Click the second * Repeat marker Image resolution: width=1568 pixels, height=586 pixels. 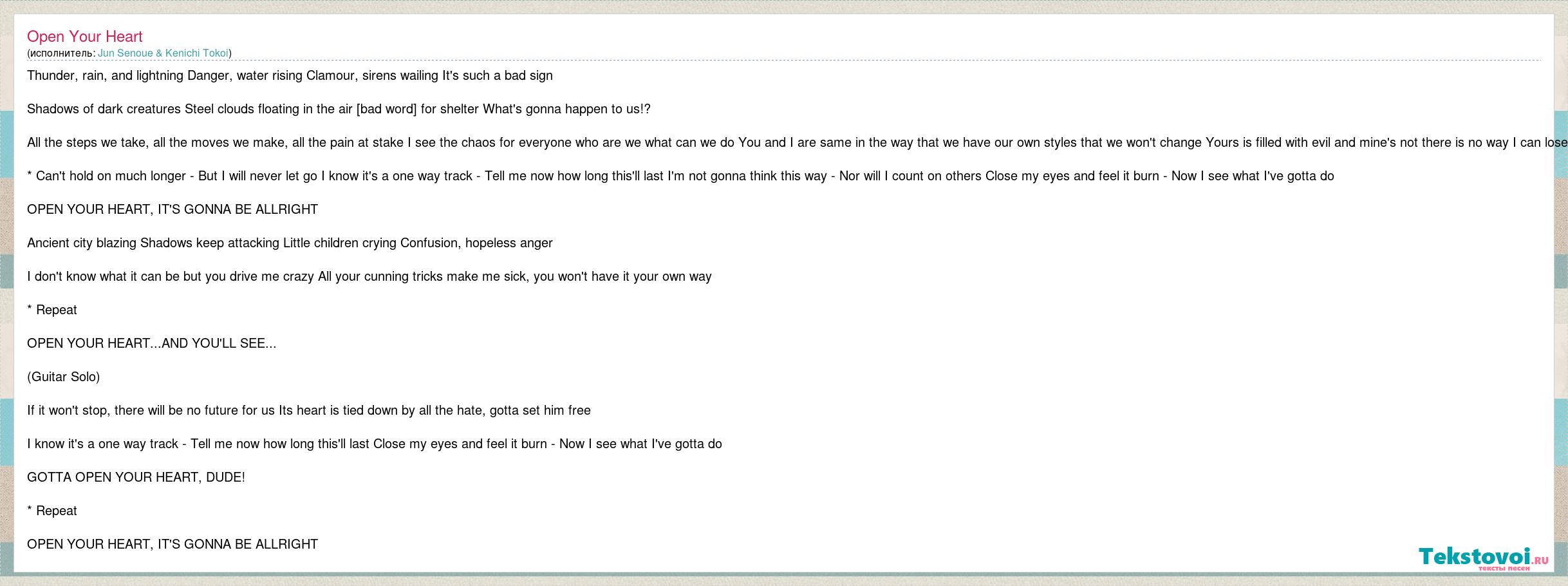tap(52, 511)
